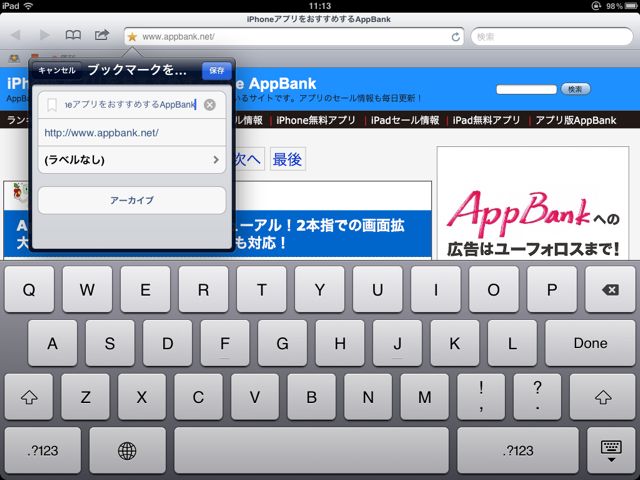Tap the キャンセル button in popup
This screenshot has width=640, height=480.
pyautogui.click(x=57, y=70)
